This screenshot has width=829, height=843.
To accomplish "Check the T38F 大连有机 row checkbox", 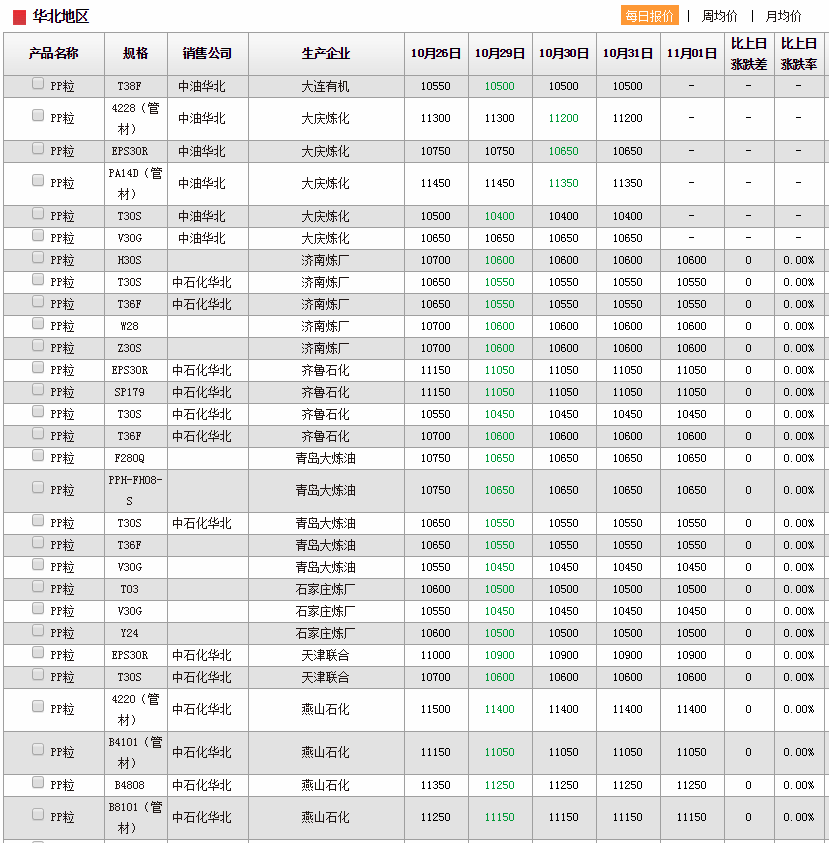I will [38, 83].
